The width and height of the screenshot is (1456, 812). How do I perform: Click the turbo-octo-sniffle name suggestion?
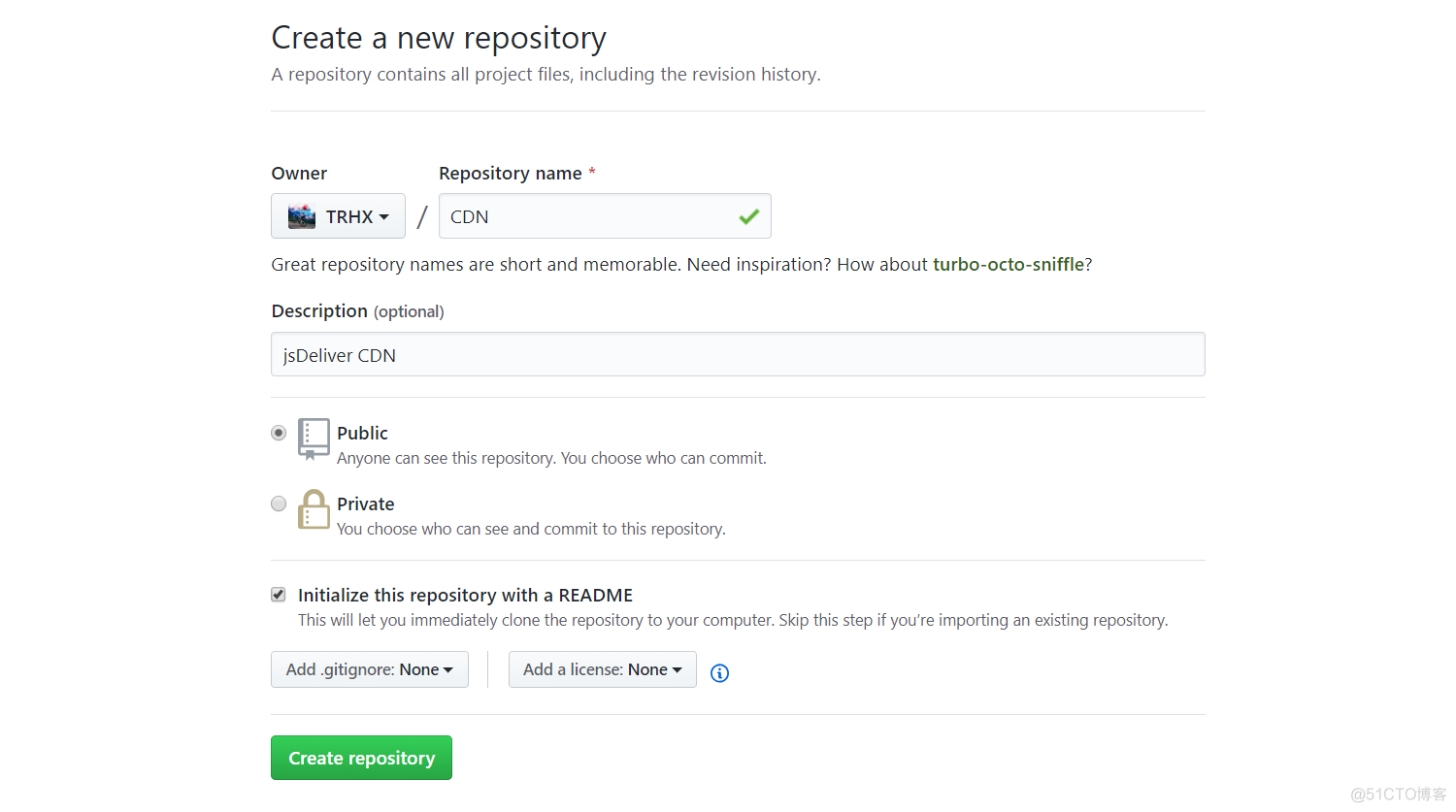pyautogui.click(x=1010, y=263)
